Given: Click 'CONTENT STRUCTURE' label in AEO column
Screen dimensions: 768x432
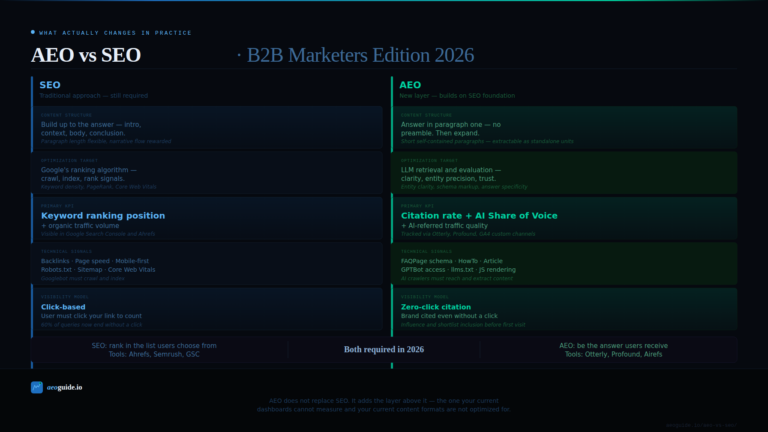Looking at the screenshot, I should (426, 115).
